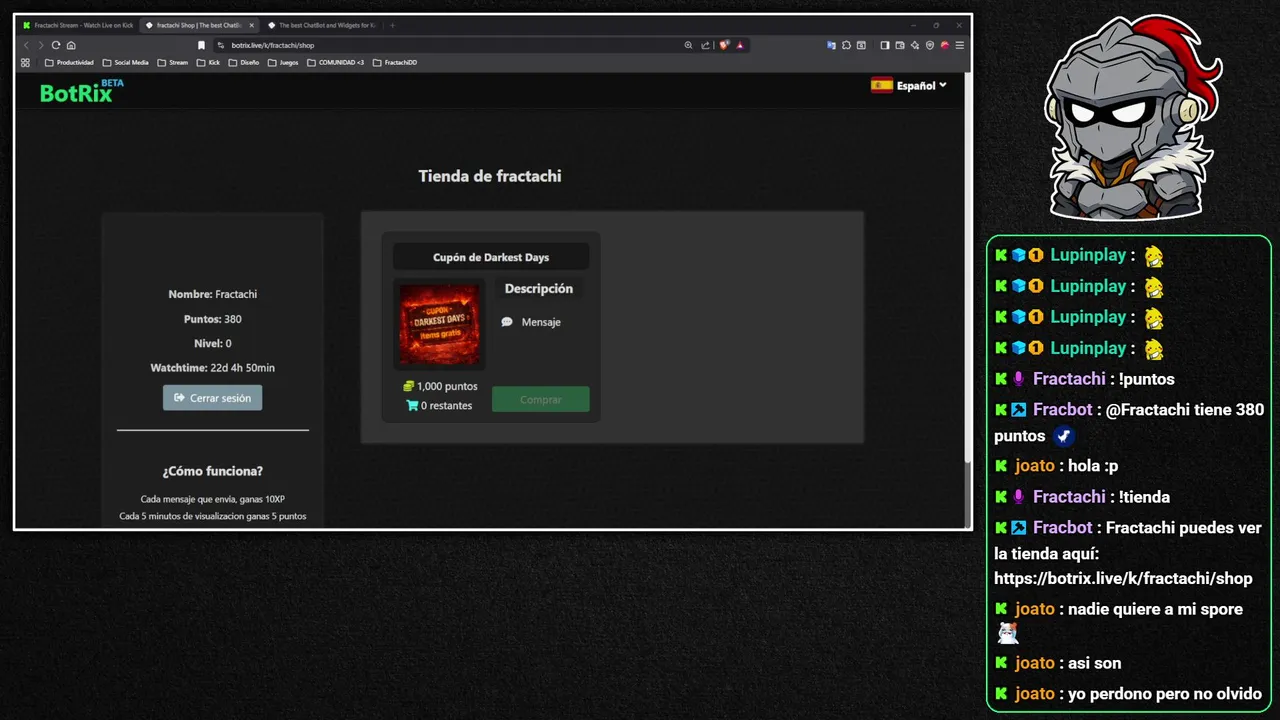
Task: Share this page via the share icon
Action: coord(705,45)
